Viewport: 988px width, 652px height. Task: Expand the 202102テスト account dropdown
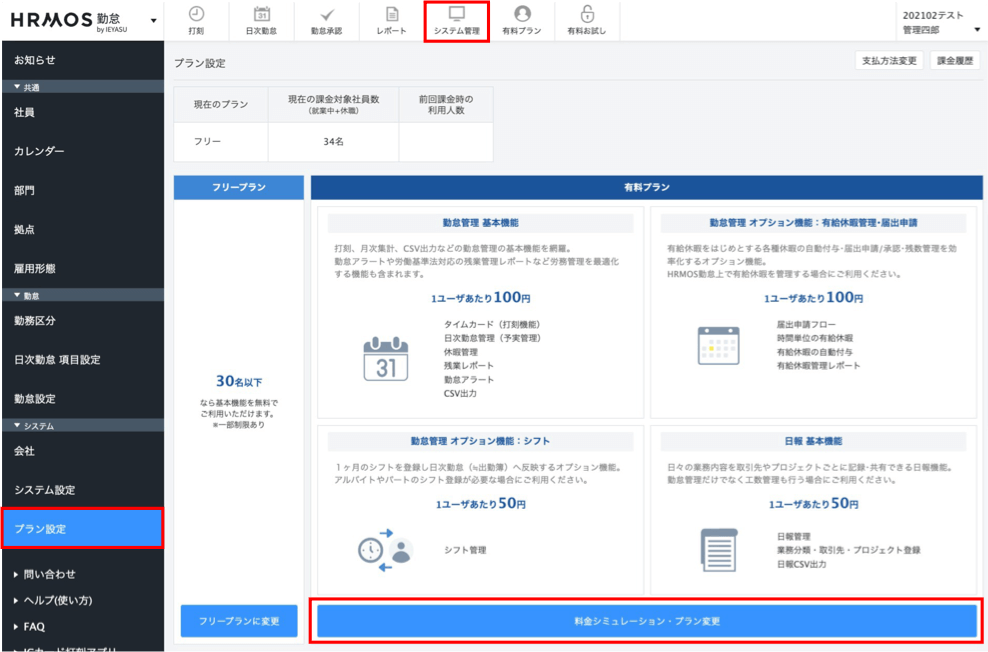pyautogui.click(x=976, y=29)
